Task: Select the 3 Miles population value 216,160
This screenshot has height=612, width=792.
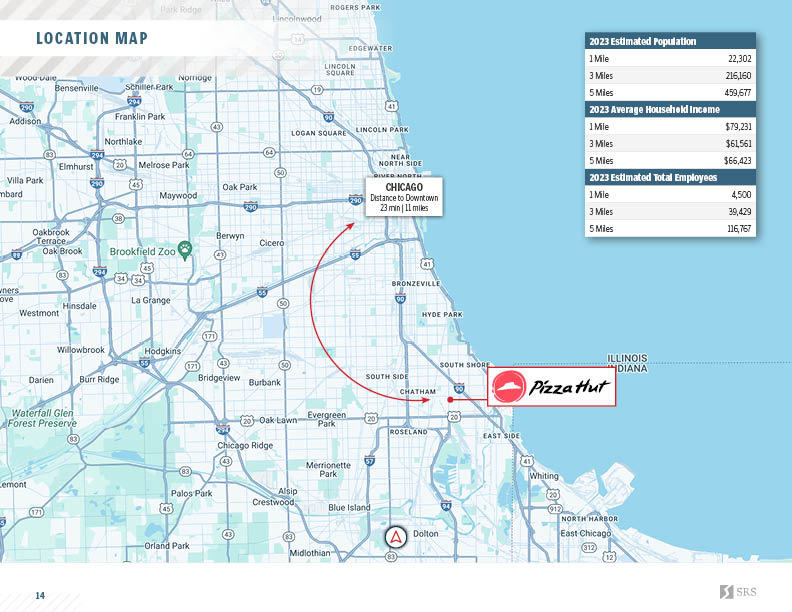Action: [x=738, y=76]
